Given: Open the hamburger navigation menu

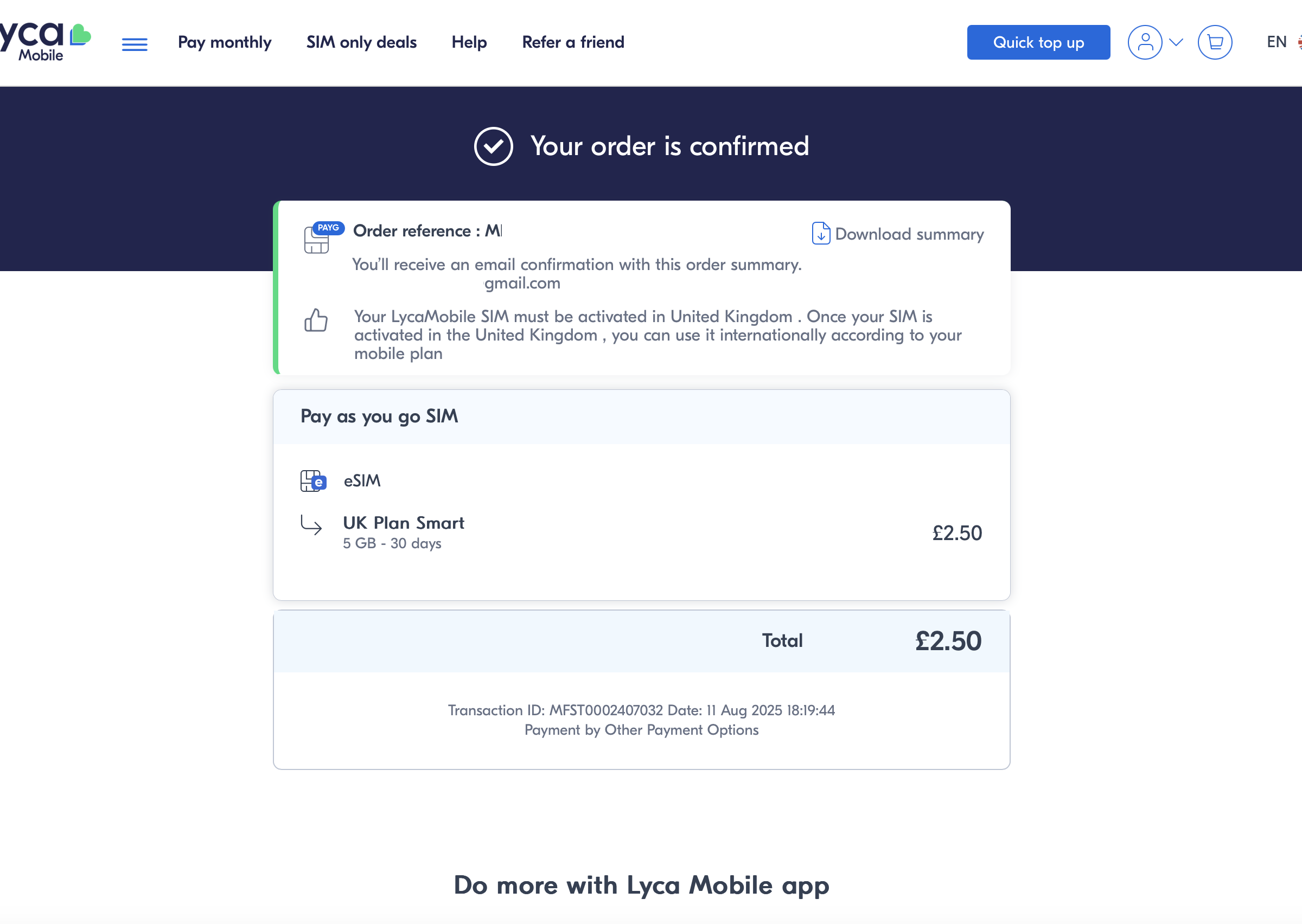Looking at the screenshot, I should click(135, 44).
